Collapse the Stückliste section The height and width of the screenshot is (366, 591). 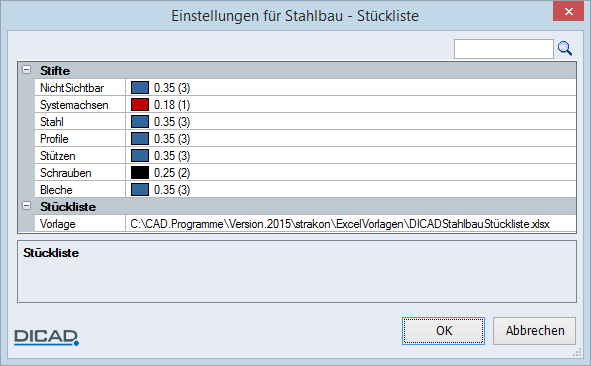click(x=26, y=206)
